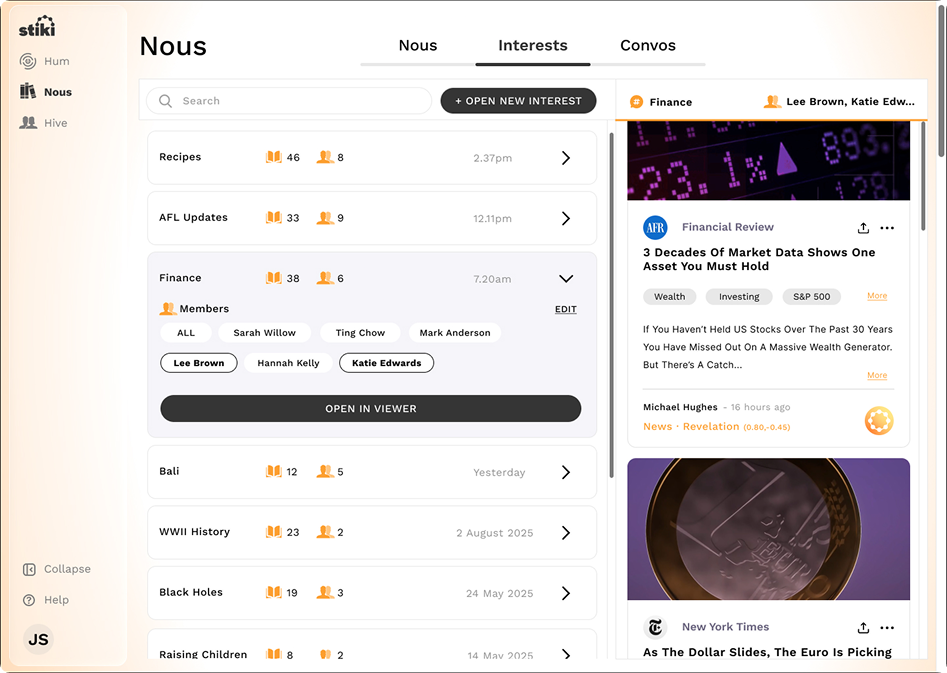Click Open in Viewer button

[370, 408]
